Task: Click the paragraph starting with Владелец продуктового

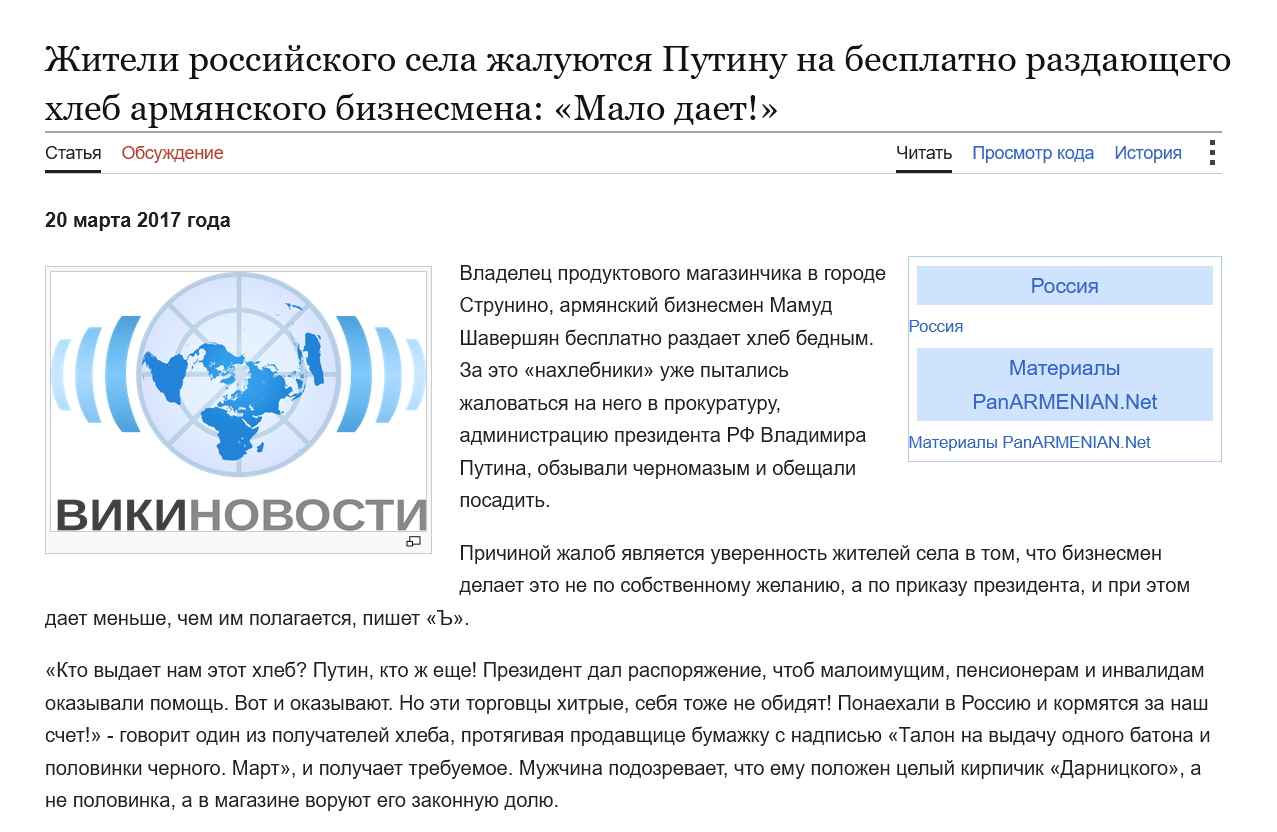Action: pos(672,386)
